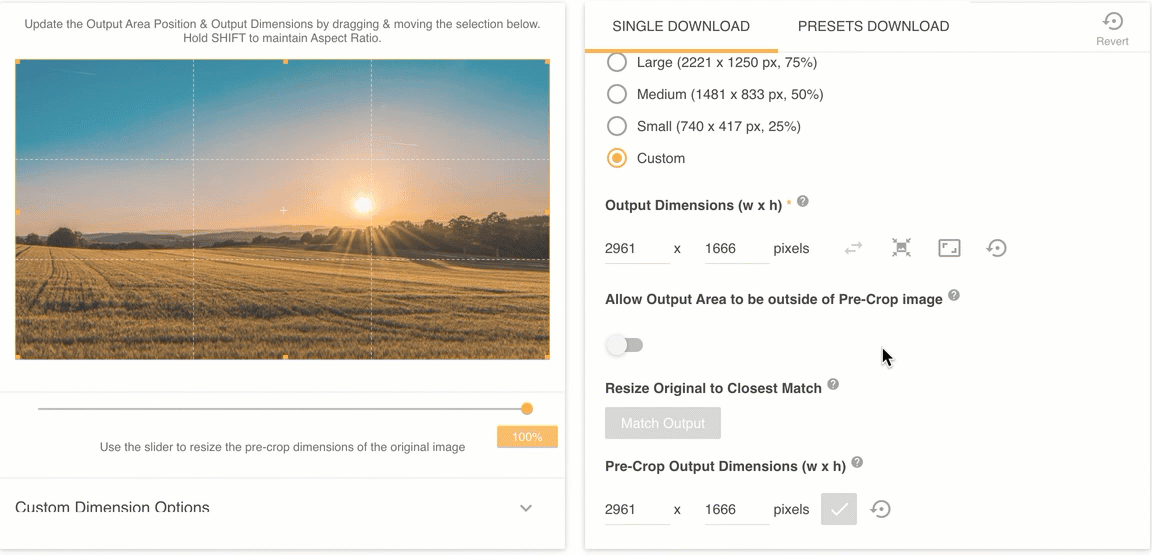Image resolution: width=1152 pixels, height=555 pixels.
Task: Enable Allow Output Area outside Pre-Crop toggle
Action: pos(624,345)
